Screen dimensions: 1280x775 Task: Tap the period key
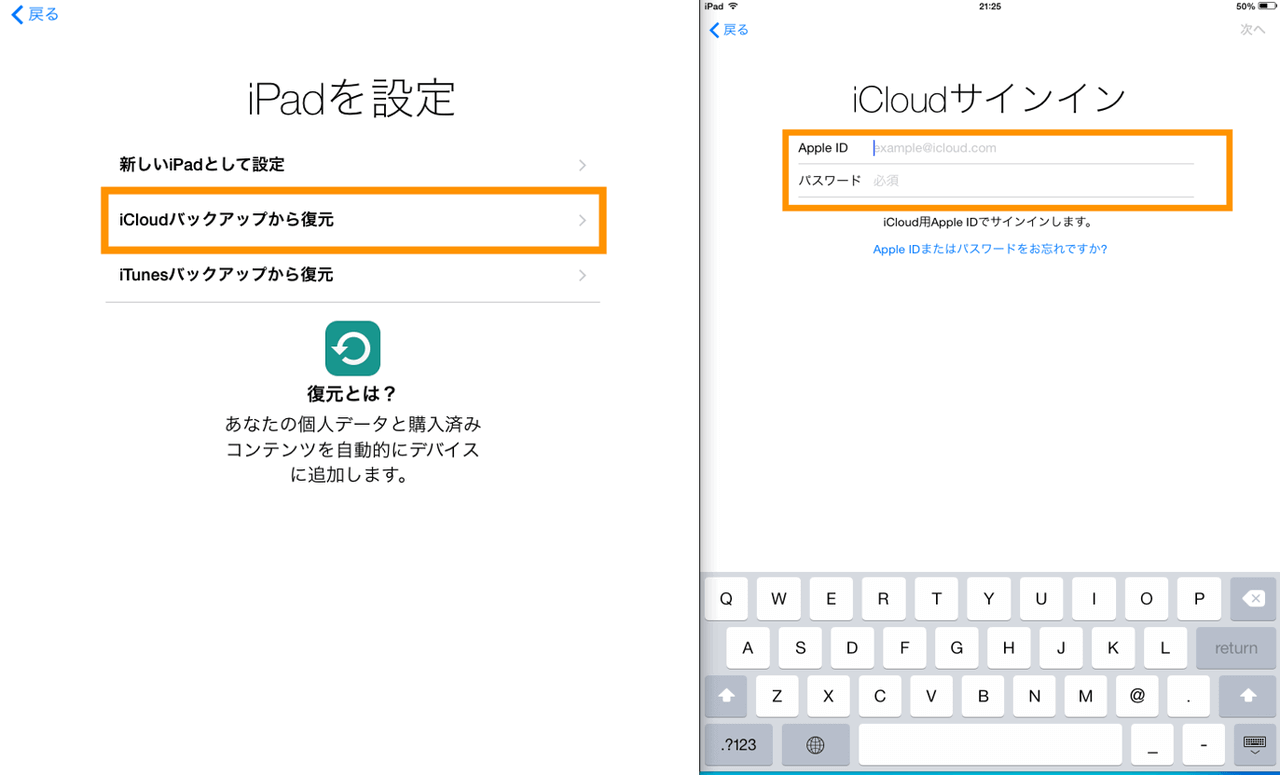click(1189, 696)
